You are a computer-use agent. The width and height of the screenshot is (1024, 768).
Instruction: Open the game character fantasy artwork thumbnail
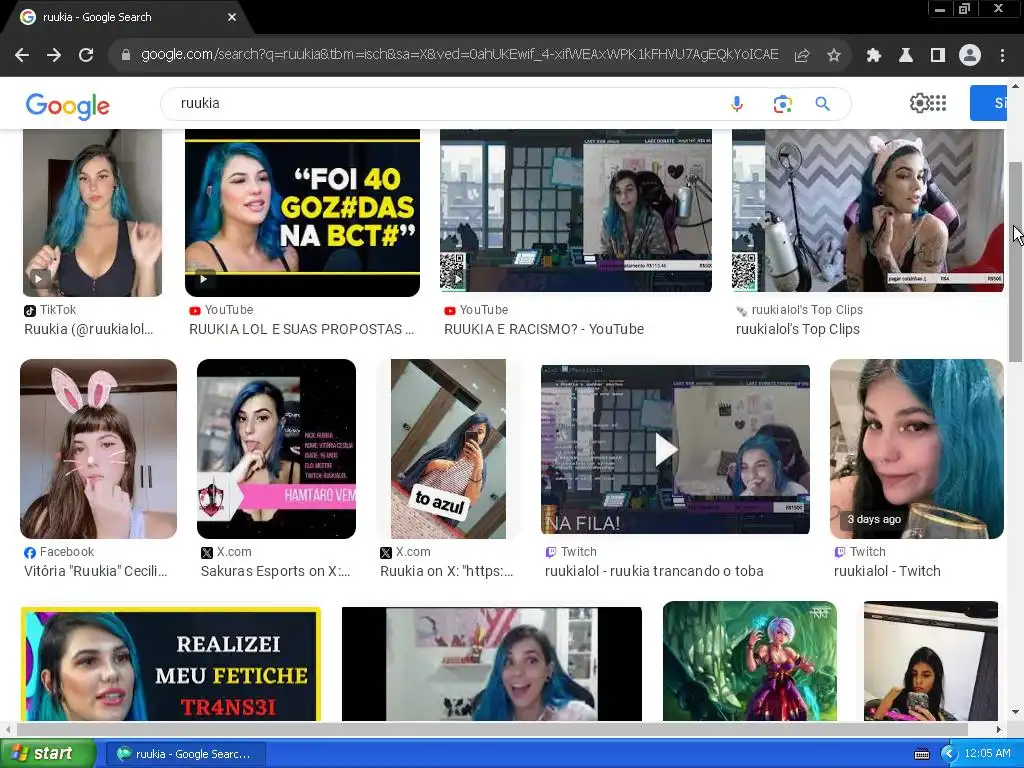(750, 661)
